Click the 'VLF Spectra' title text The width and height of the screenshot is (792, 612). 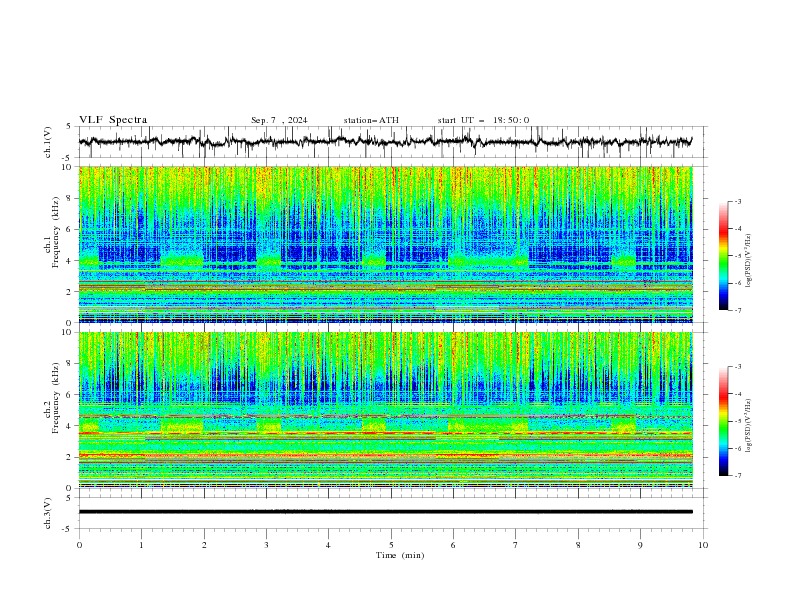(113, 120)
